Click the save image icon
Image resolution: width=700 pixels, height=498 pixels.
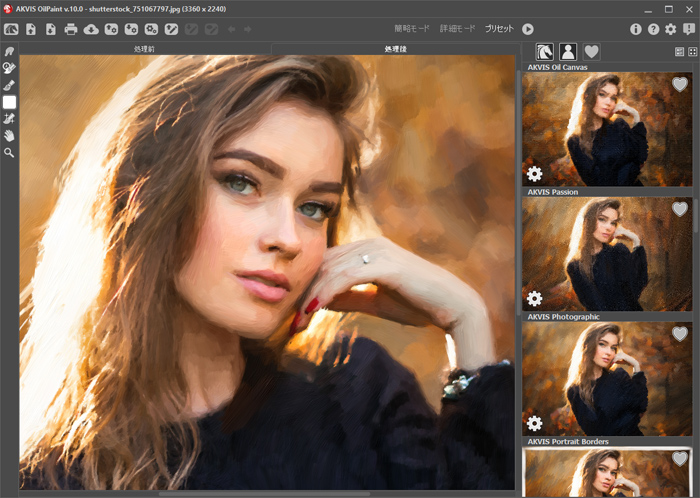pos(51,29)
